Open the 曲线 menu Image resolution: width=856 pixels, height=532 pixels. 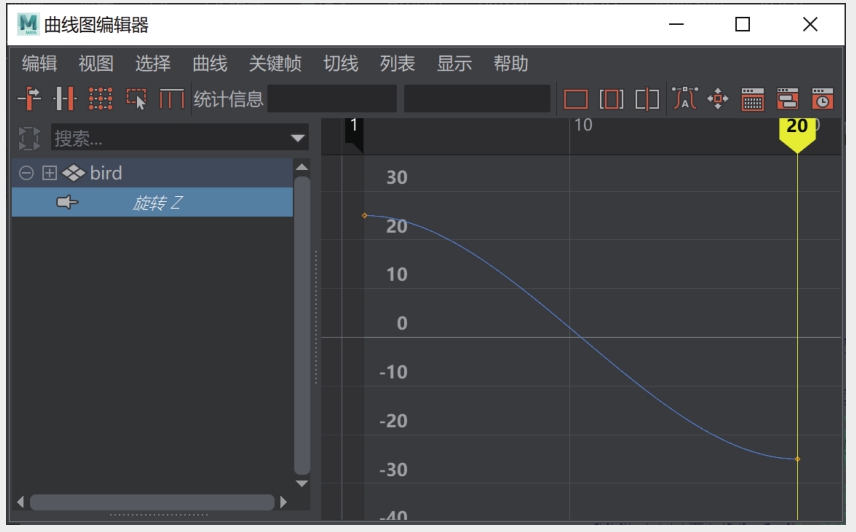(210, 64)
